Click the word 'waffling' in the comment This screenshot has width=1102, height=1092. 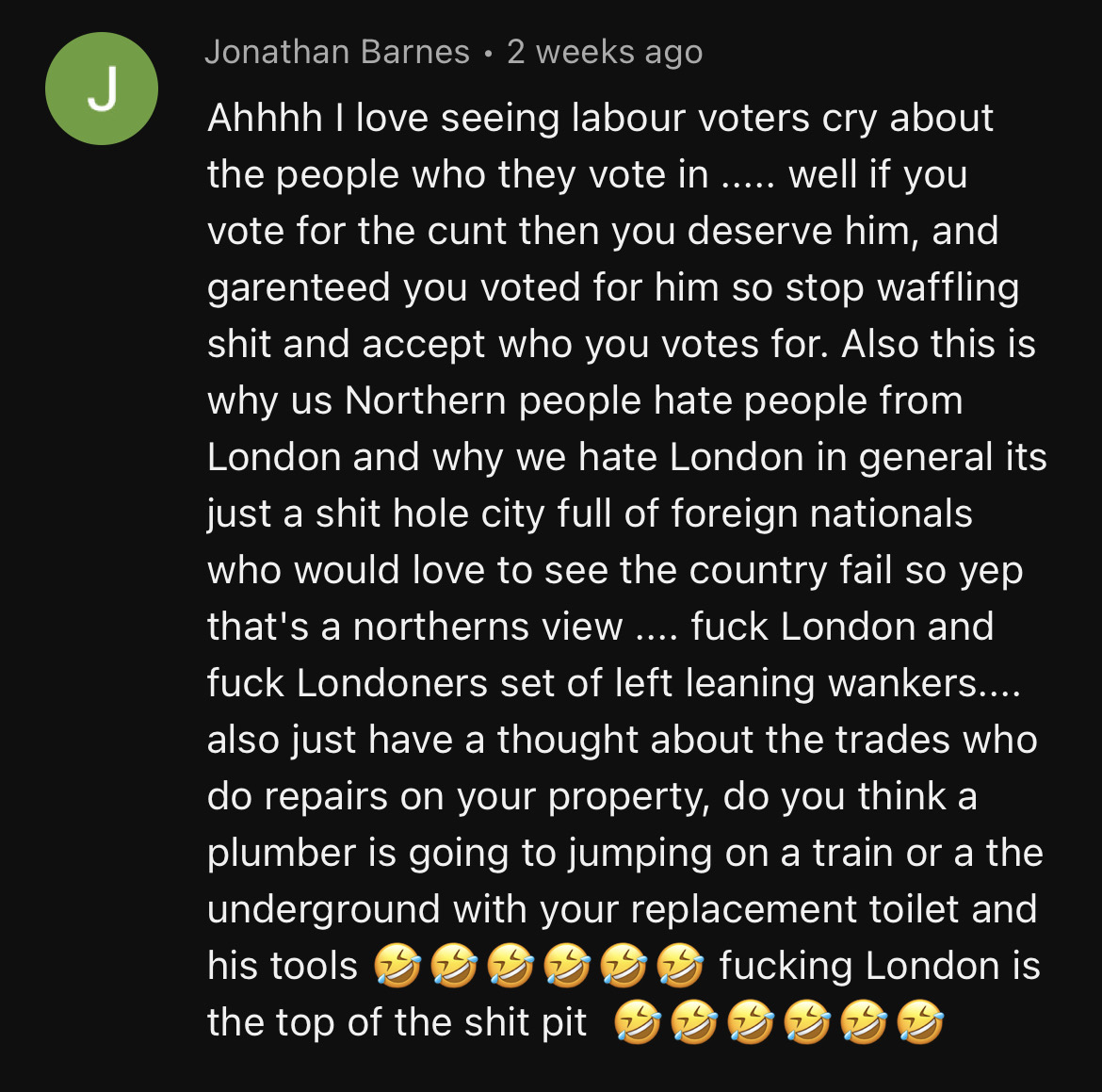click(x=948, y=288)
